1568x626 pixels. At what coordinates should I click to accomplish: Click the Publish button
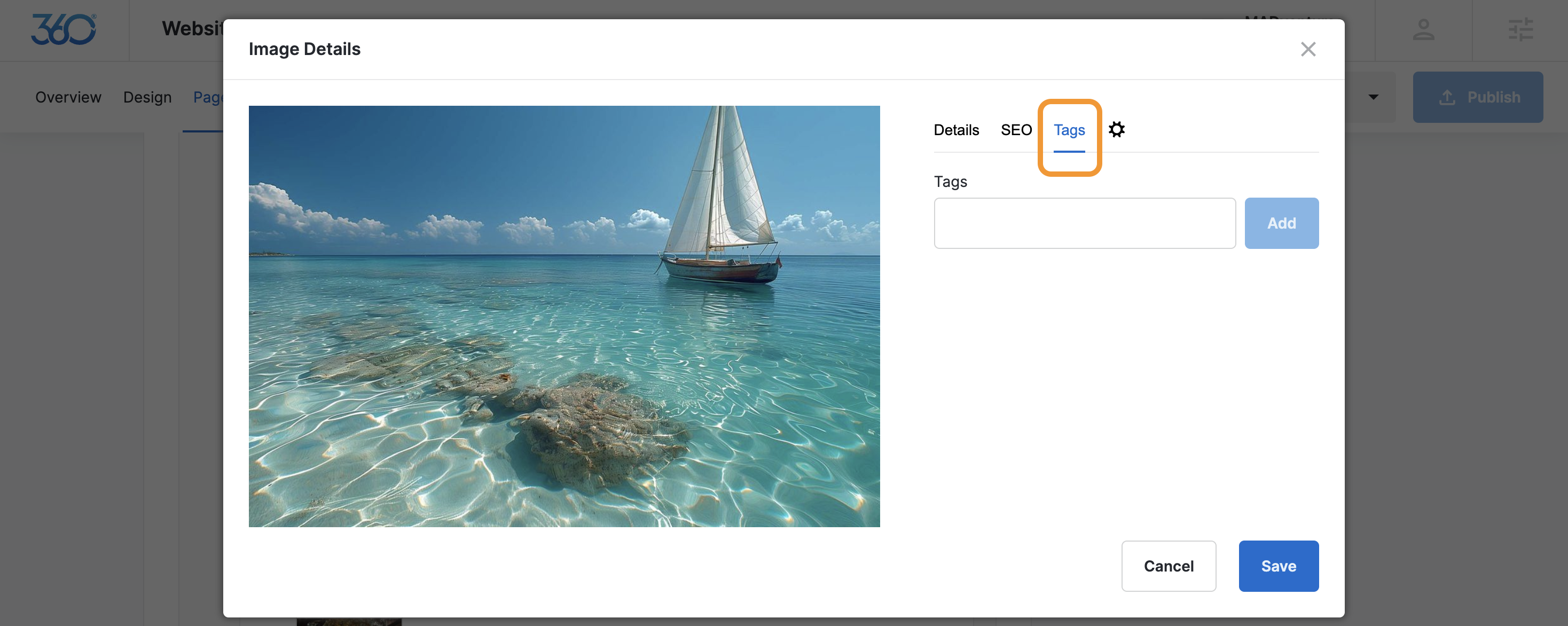pyautogui.click(x=1477, y=97)
